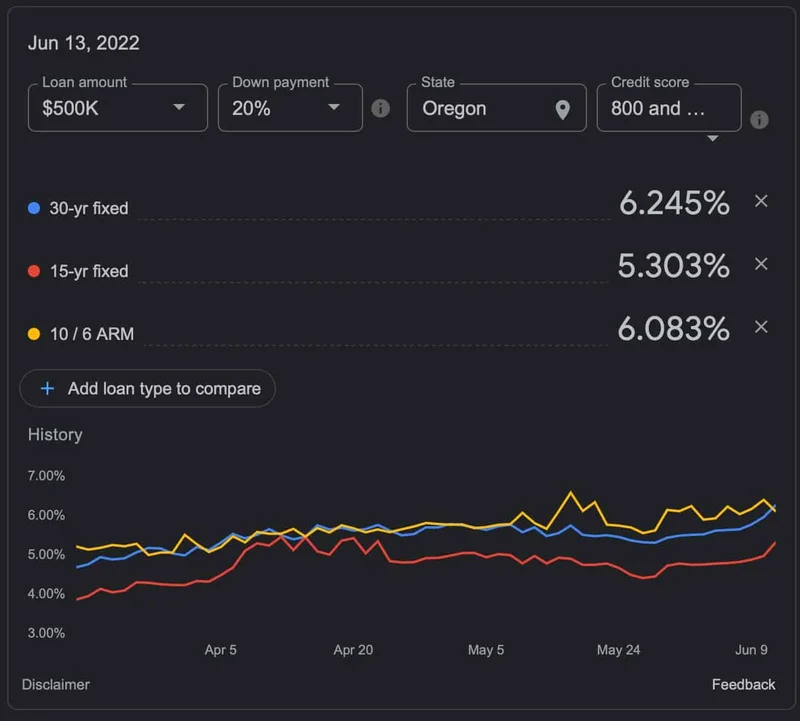
Task: Click the info icon beside Down payment
Action: [381, 108]
